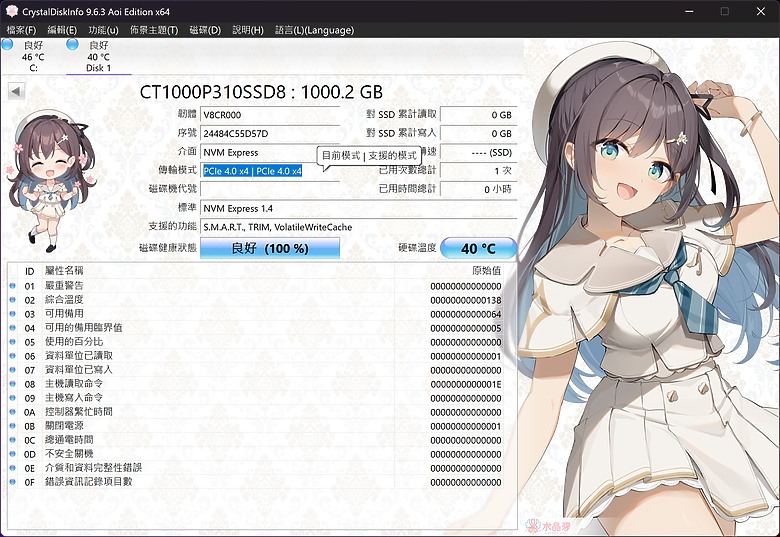Select the 0B 關閉電源 attribute row
Screen dimensions: 780x537
pos(256,426)
